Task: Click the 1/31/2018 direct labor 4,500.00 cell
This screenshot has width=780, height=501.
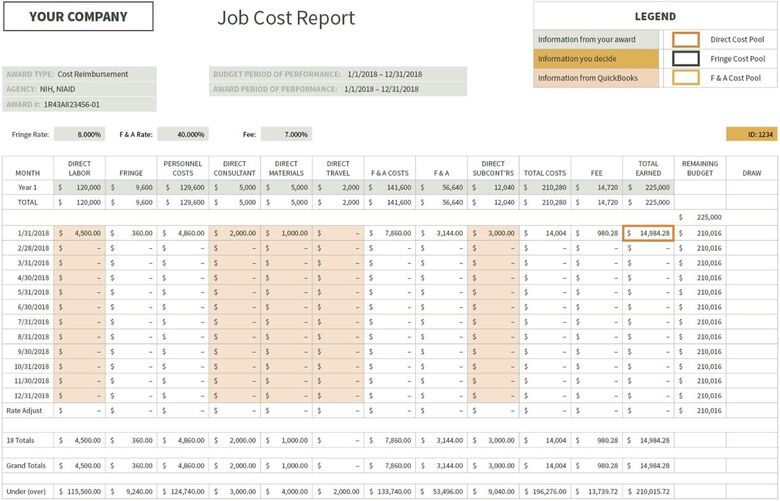Action: tap(80, 233)
